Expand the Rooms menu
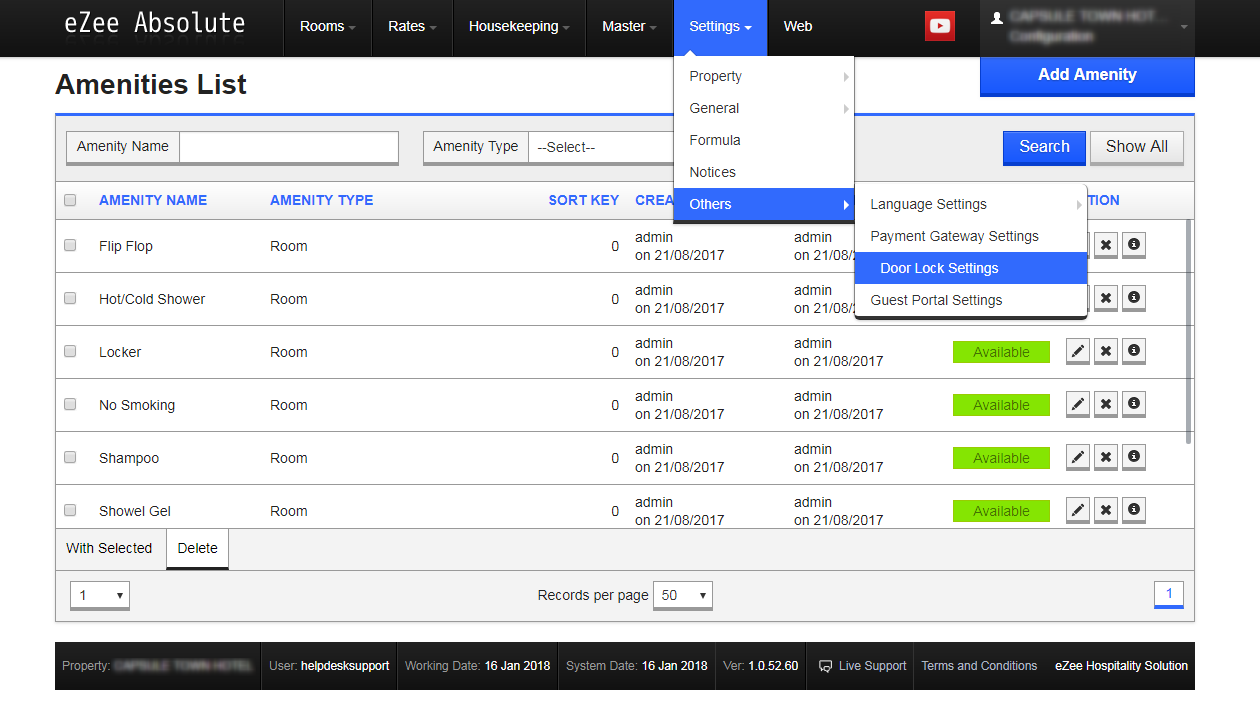 coord(327,27)
